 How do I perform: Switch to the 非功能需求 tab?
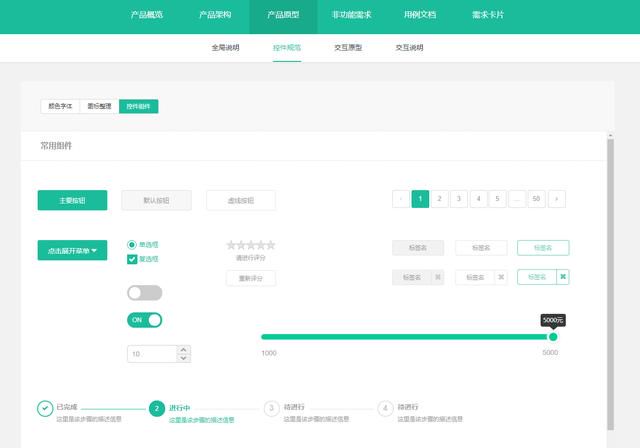click(351, 15)
